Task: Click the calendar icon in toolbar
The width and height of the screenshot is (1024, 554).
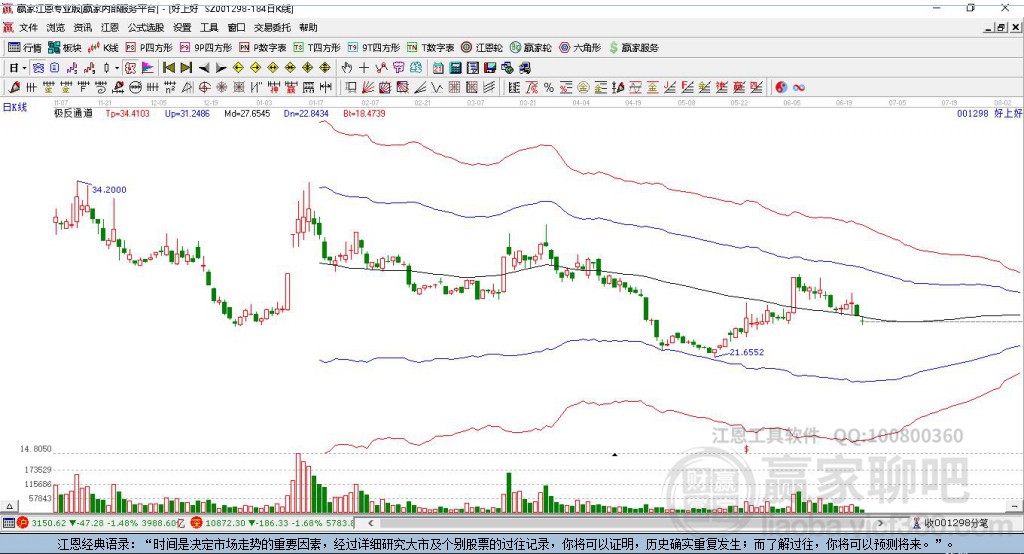Action: [x=438, y=68]
